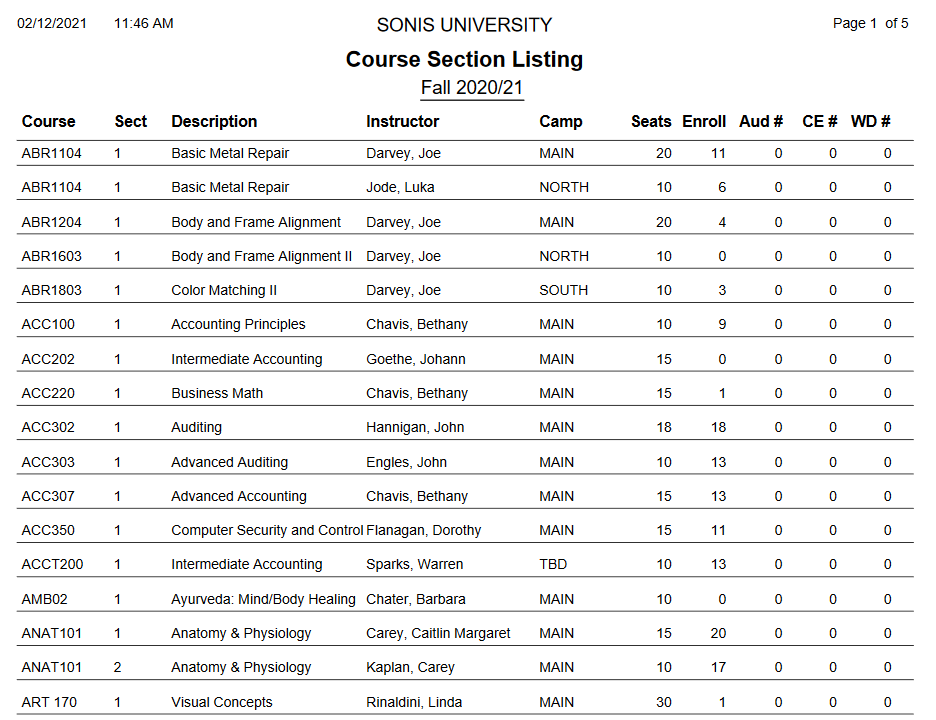Click the TBD campus entry
Image resolution: width=936 pixels, height=720 pixels.
pyautogui.click(x=553, y=564)
